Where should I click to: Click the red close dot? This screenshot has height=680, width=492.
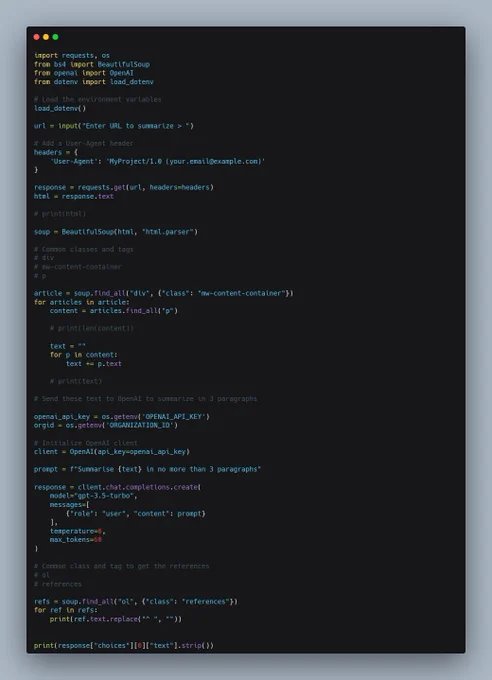(36, 37)
